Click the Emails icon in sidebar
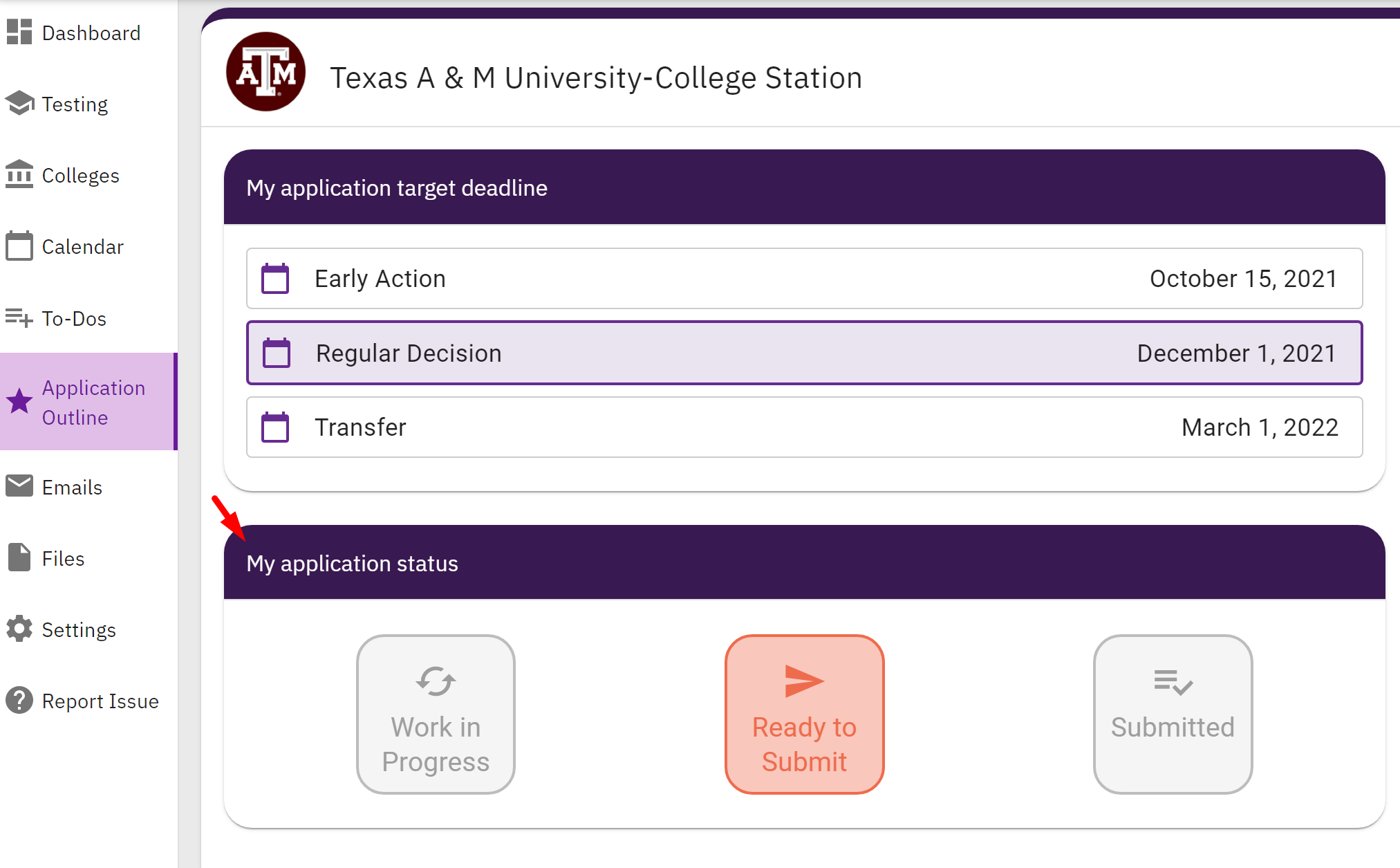This screenshot has height=868, width=1400. 19,487
